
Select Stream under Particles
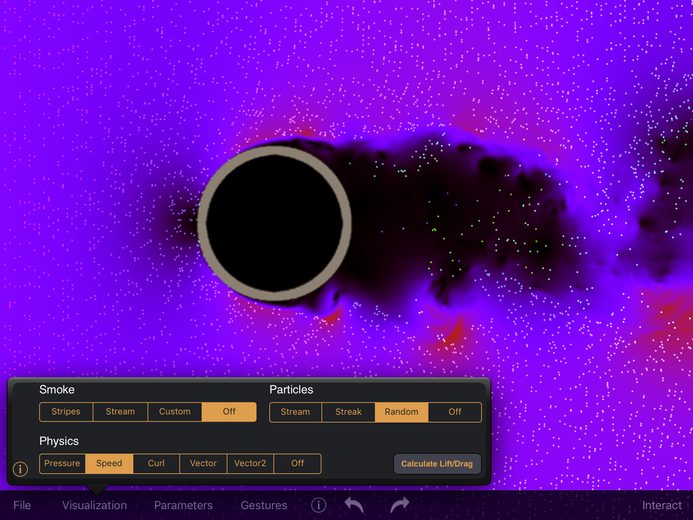(295, 412)
